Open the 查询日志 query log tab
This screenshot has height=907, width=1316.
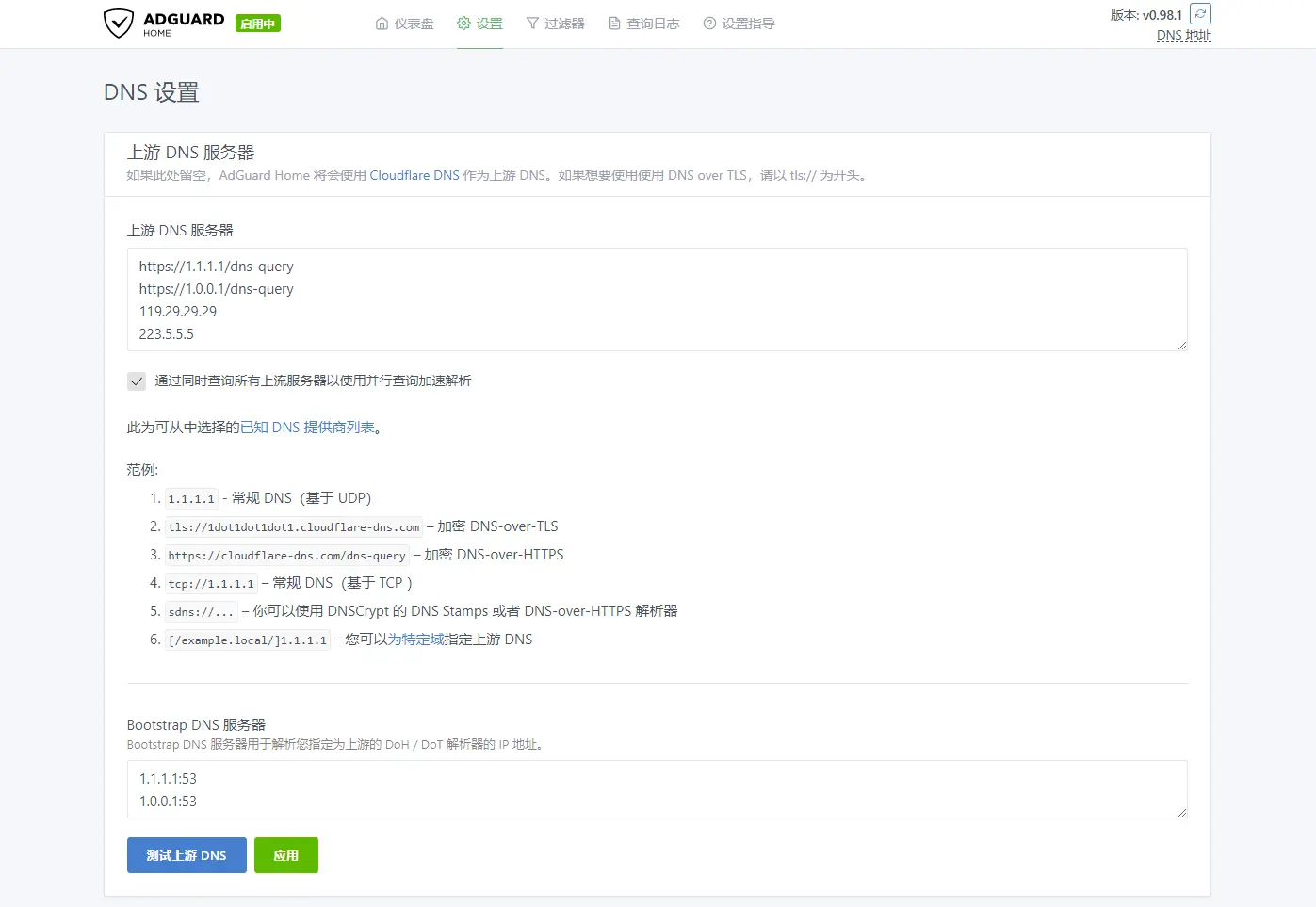pyautogui.click(x=643, y=24)
